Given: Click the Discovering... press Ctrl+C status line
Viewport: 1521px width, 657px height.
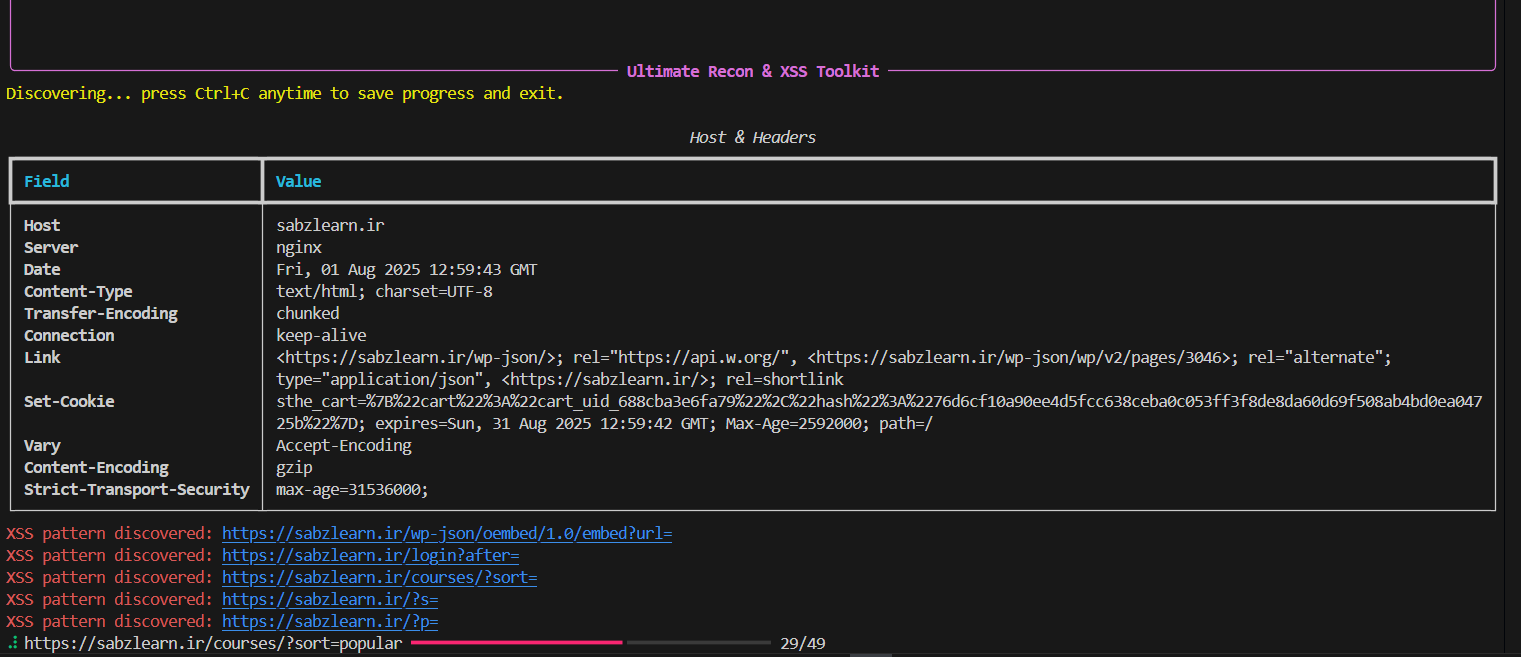Looking at the screenshot, I should 285,94.
